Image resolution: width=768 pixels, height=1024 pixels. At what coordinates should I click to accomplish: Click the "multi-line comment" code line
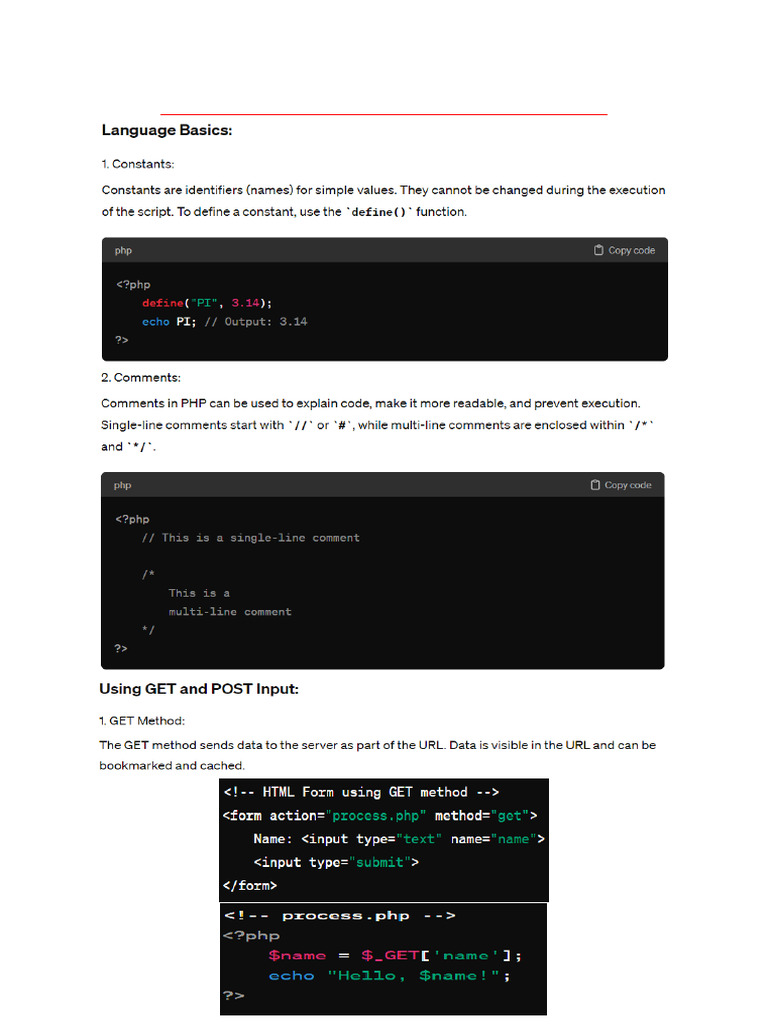tap(230, 612)
